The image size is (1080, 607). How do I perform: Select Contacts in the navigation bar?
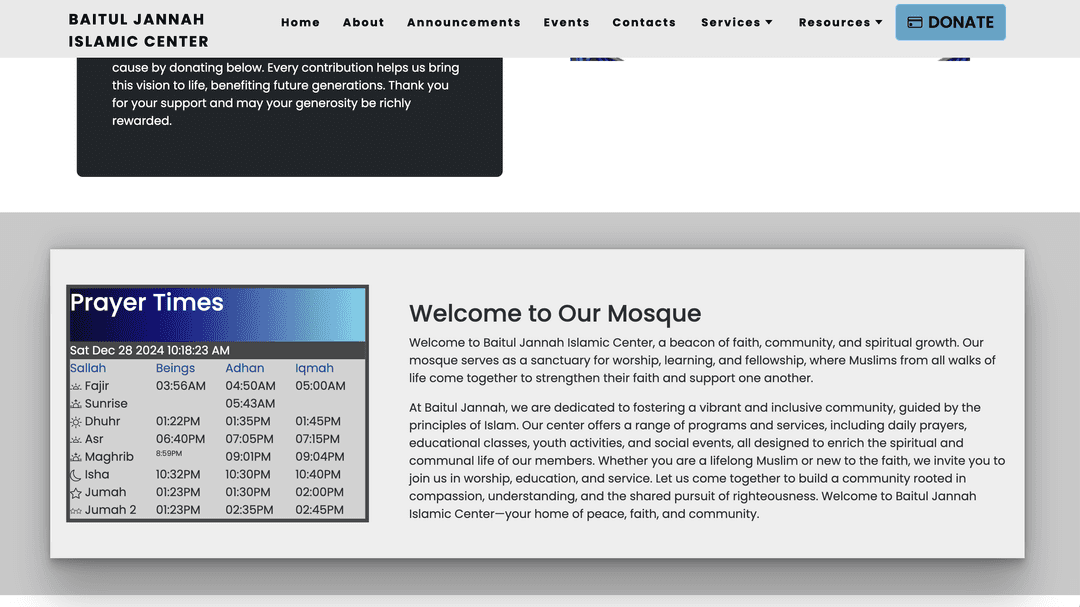click(x=644, y=22)
